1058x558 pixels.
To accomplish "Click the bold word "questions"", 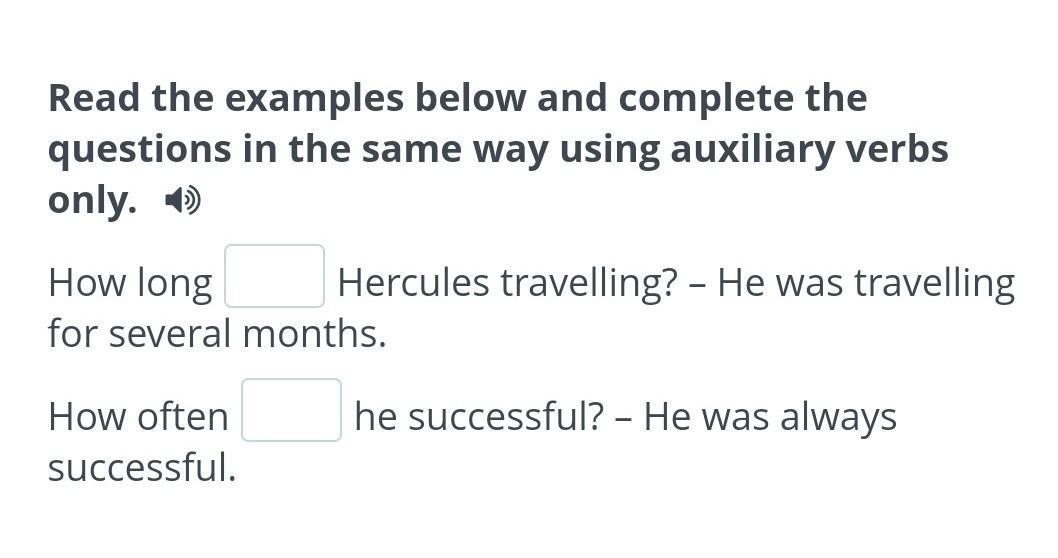I will 137,150.
